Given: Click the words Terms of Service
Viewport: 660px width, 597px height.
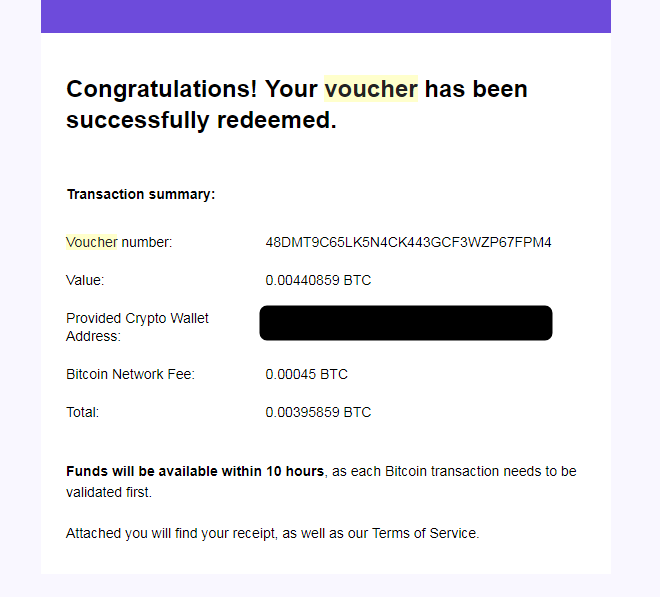Looking at the screenshot, I should click(x=425, y=533).
